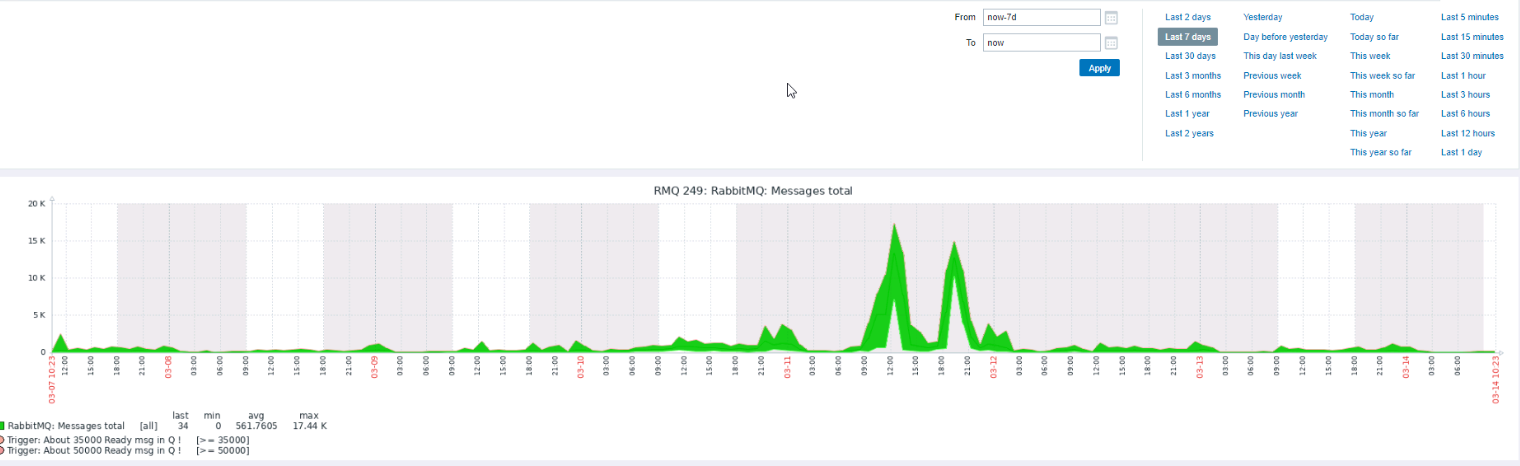Pick This year so far range

pyautogui.click(x=1381, y=153)
